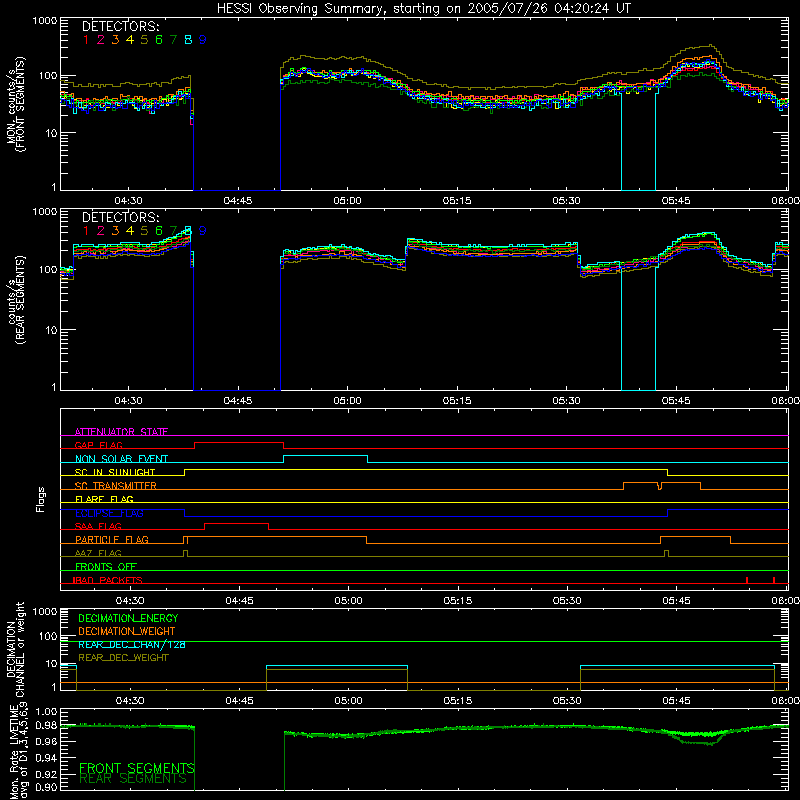Image resolution: width=800 pixels, height=800 pixels.
Task: Click the FRONTS_OFF flag label
Action: pos(106,566)
